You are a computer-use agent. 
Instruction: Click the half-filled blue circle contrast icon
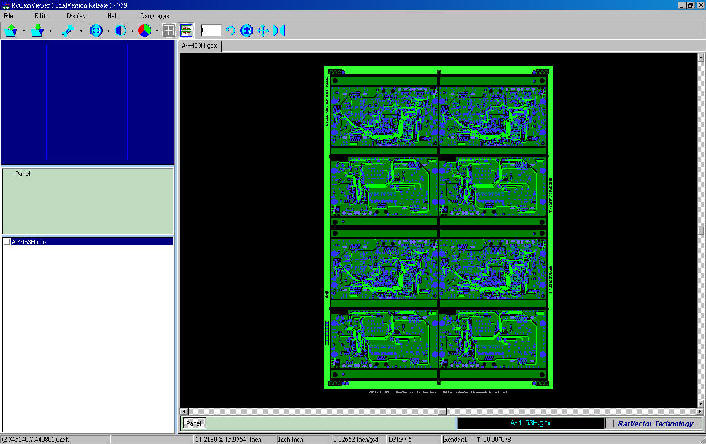[120, 31]
